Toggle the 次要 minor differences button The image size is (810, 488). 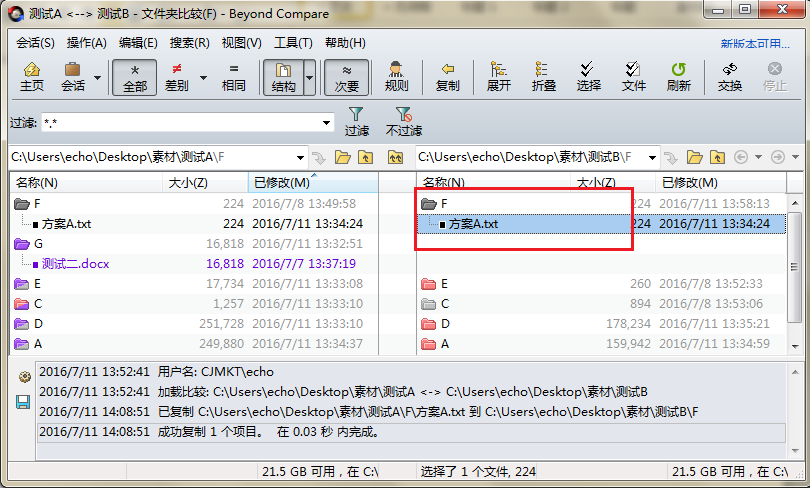coord(347,77)
